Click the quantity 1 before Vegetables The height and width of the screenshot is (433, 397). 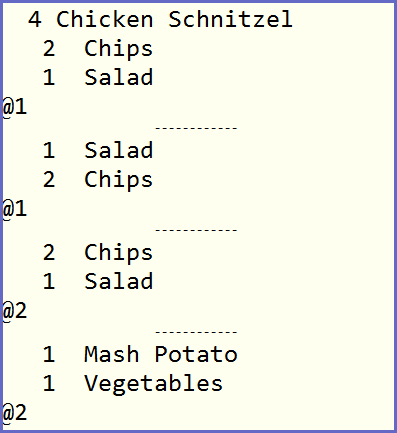[49, 383]
